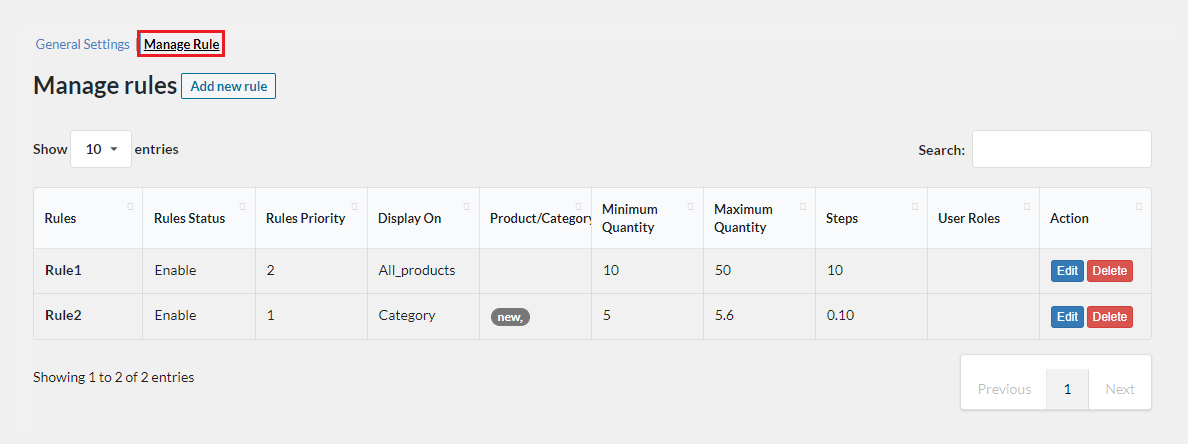Click Add new rule button
Viewport: 1188px width, 444px height.
pyautogui.click(x=228, y=86)
